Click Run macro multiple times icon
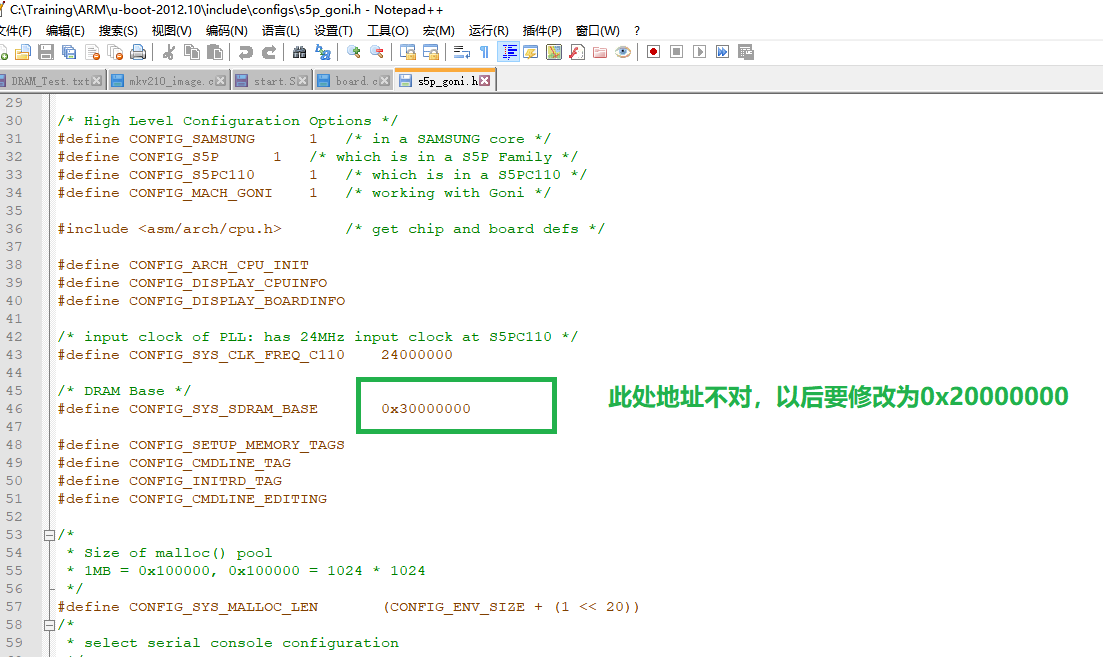This screenshot has height=657, width=1103. coord(722,52)
